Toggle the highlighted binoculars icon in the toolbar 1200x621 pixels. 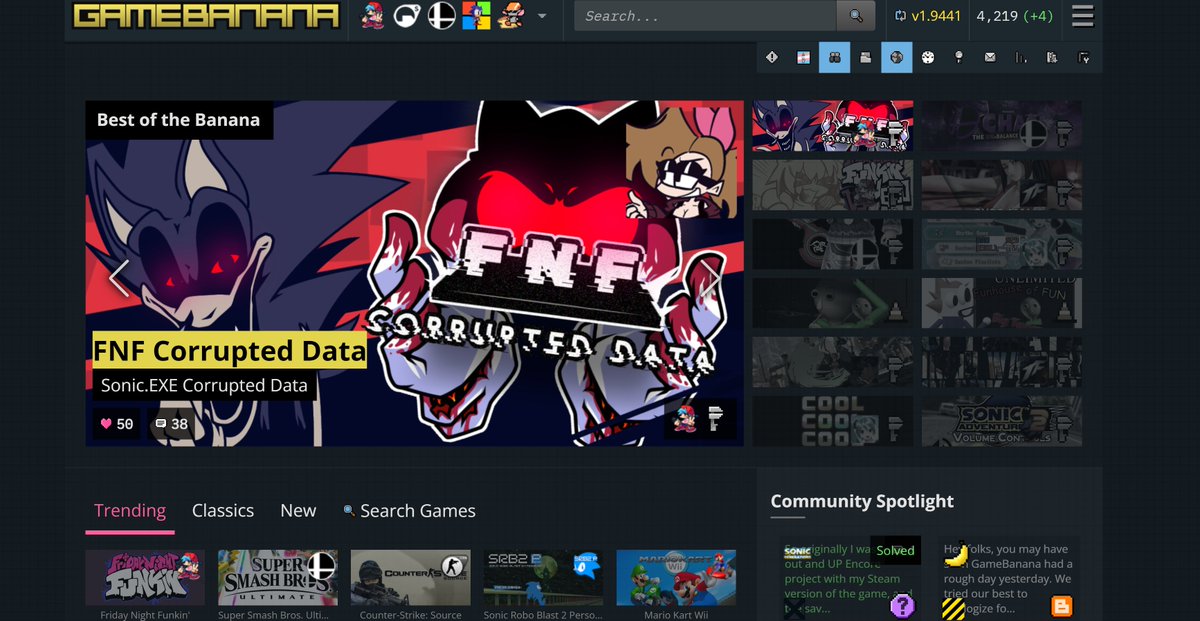point(834,58)
